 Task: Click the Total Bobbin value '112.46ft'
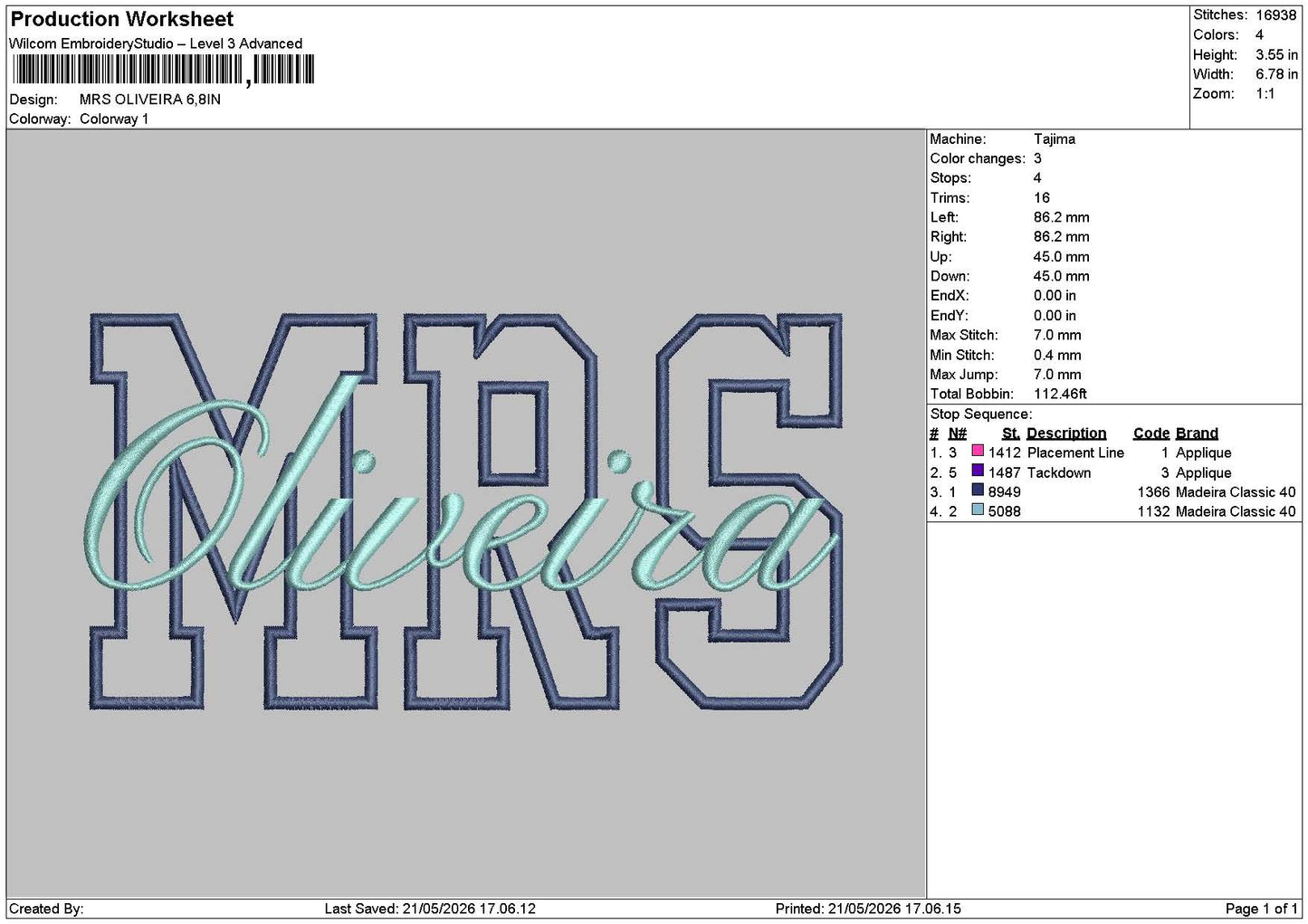(1060, 395)
